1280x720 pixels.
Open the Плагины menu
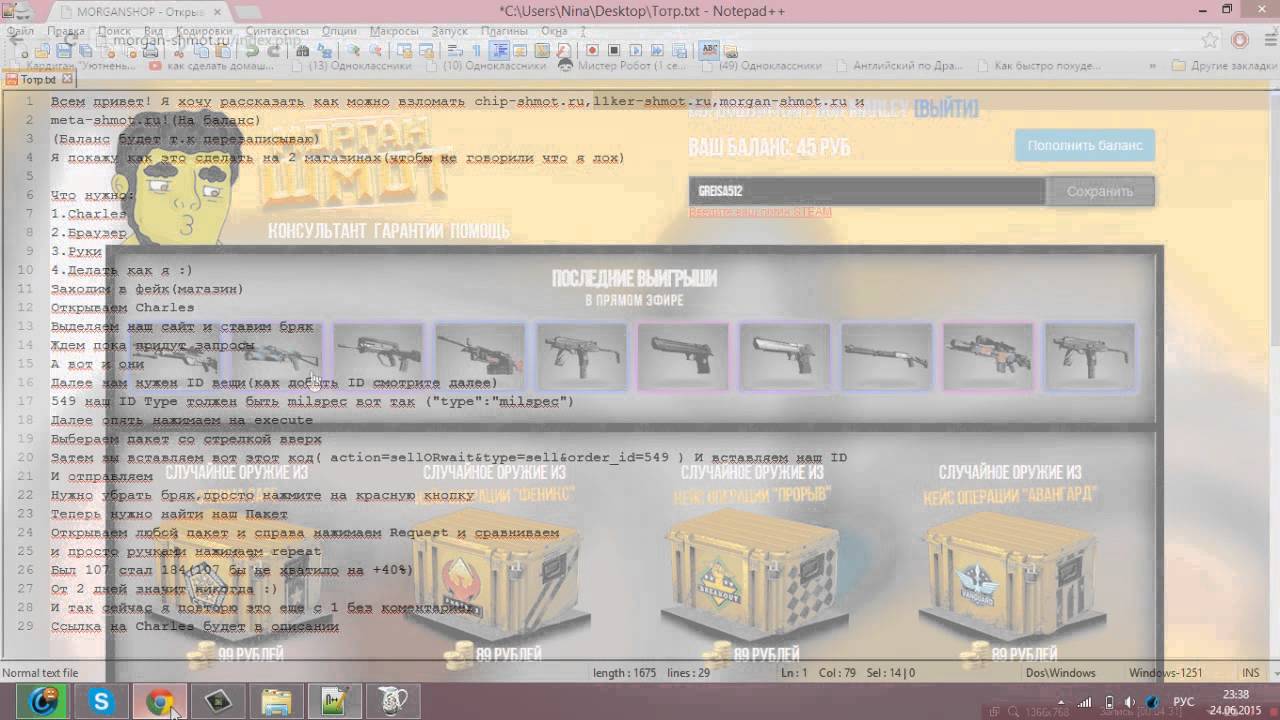[x=504, y=31]
